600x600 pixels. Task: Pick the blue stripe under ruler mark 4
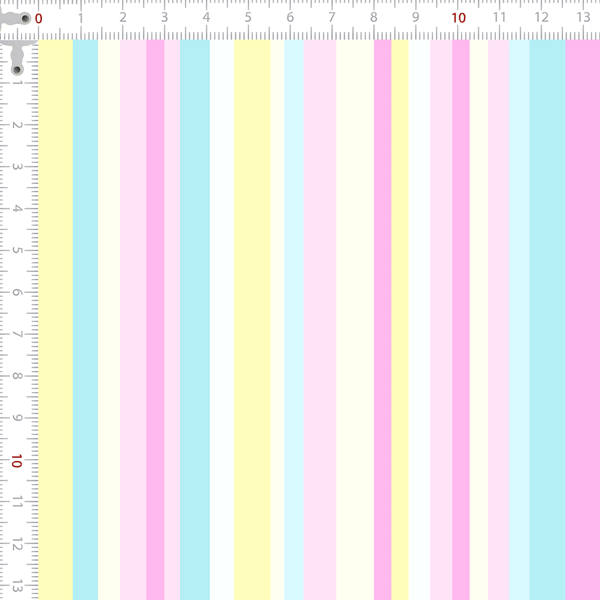tap(194, 320)
